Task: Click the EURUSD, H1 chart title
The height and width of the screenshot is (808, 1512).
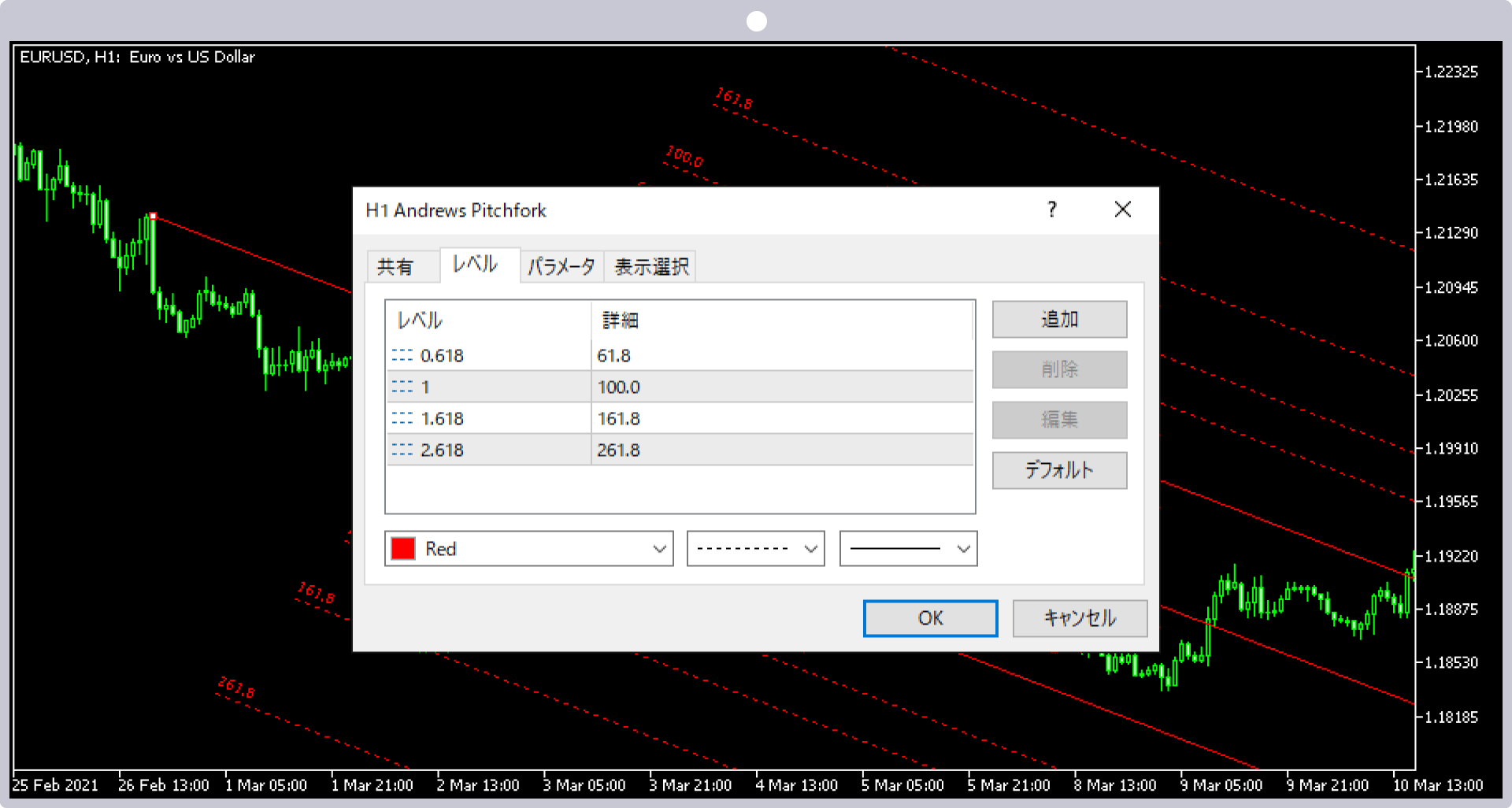Action: 138,57
